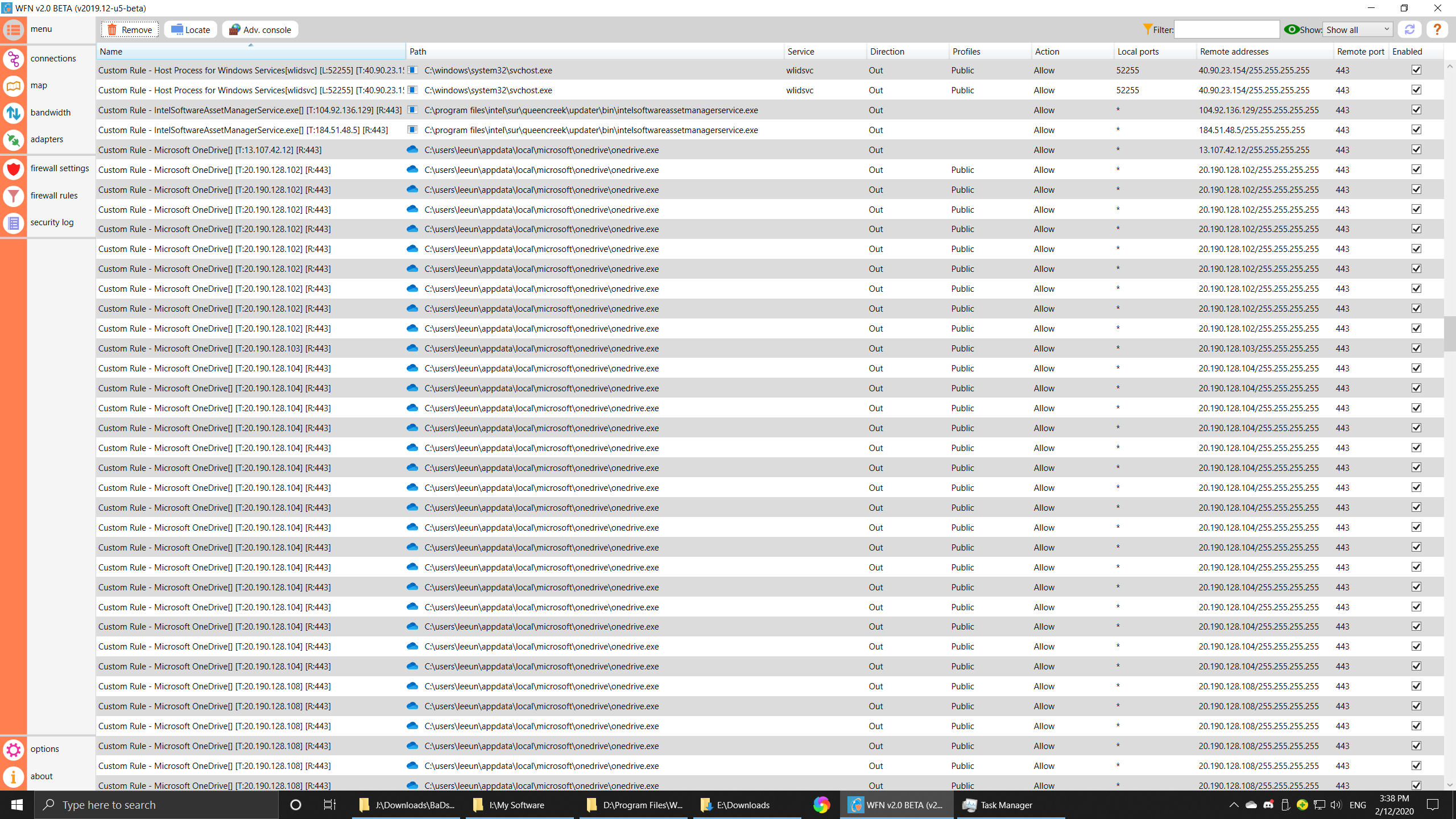Click the hamburger menu icon

pos(14,30)
